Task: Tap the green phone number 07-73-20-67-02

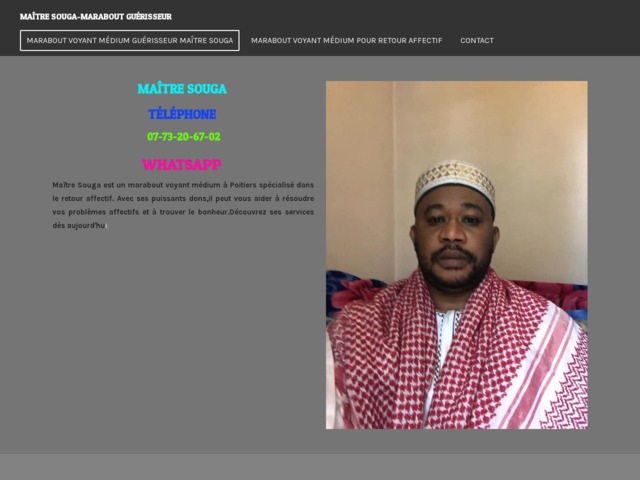Action: tap(184, 137)
